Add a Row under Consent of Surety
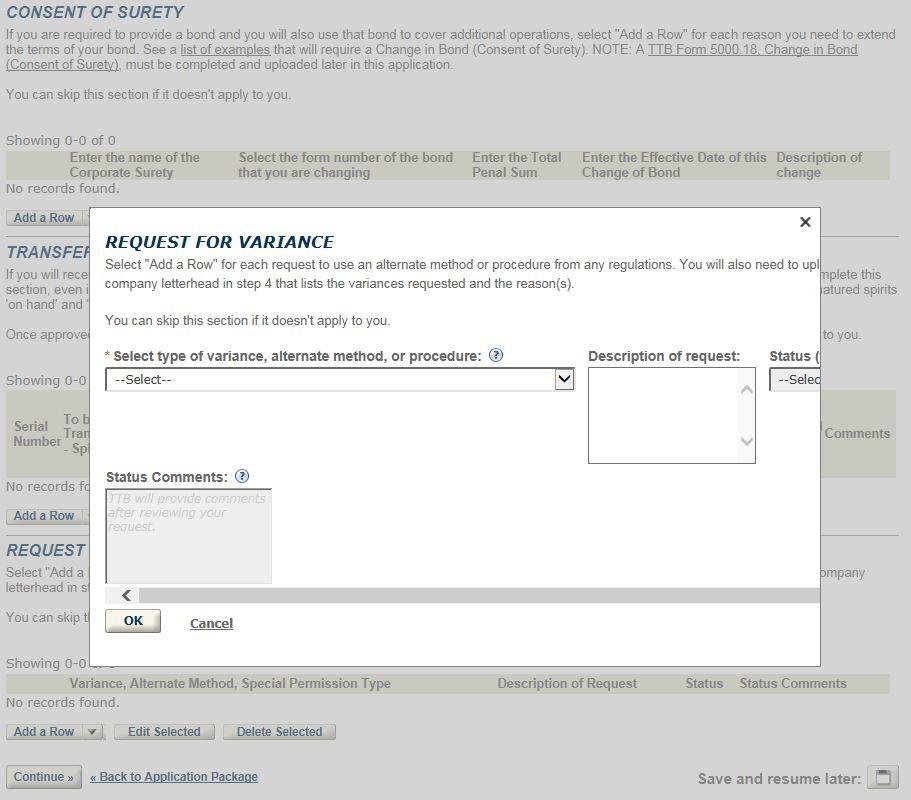Image resolution: width=911 pixels, height=800 pixels. pyautogui.click(x=43, y=218)
